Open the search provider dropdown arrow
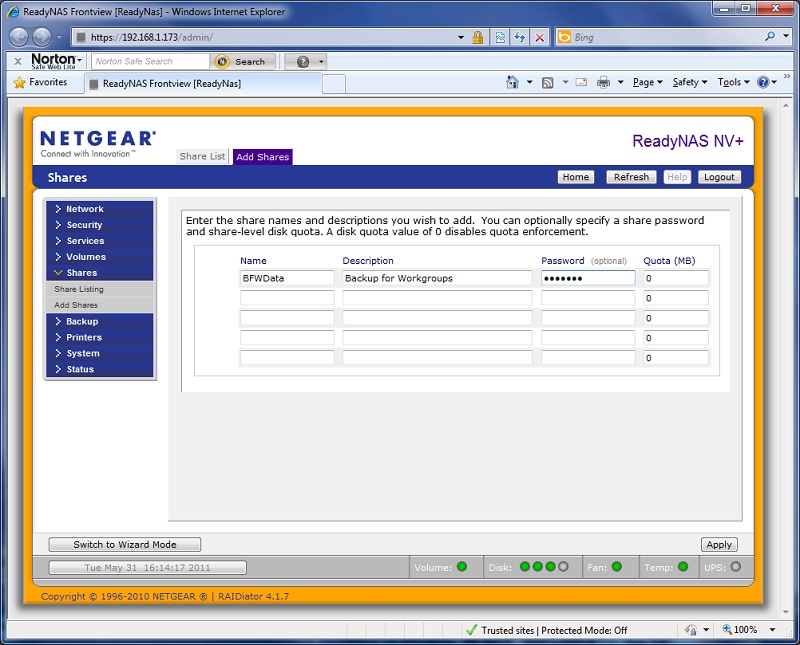The height and width of the screenshot is (645, 800). coord(786,36)
